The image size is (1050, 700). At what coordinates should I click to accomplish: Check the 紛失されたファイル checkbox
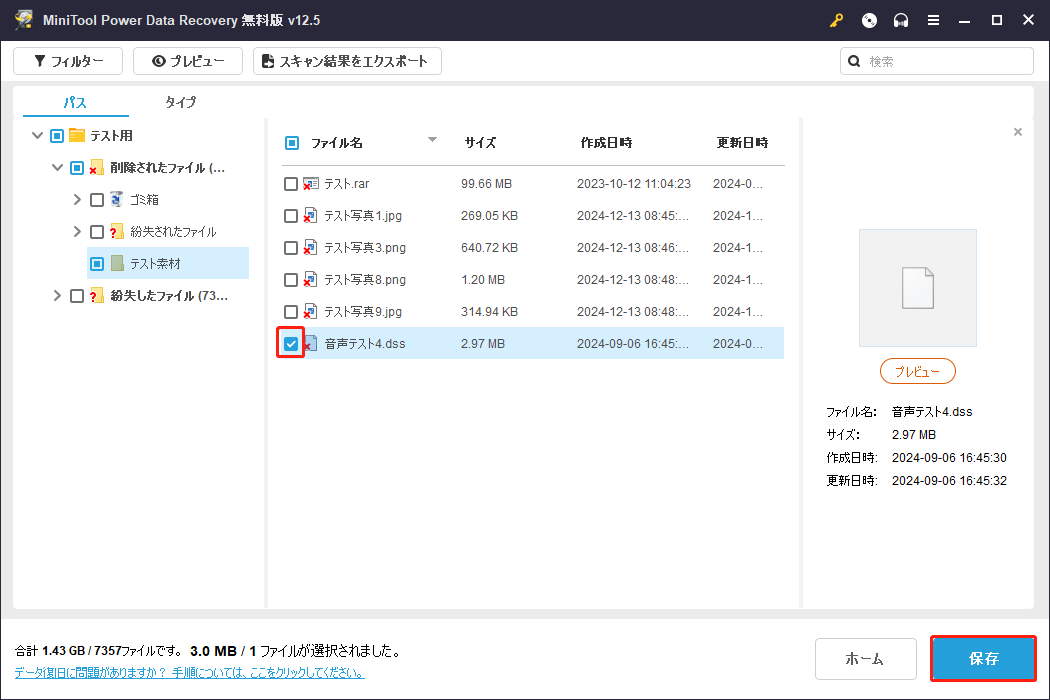click(x=97, y=232)
